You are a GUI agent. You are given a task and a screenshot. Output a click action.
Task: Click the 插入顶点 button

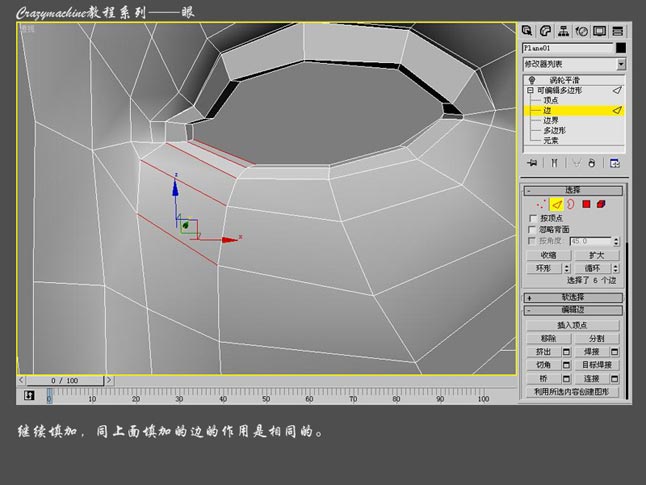click(573, 326)
